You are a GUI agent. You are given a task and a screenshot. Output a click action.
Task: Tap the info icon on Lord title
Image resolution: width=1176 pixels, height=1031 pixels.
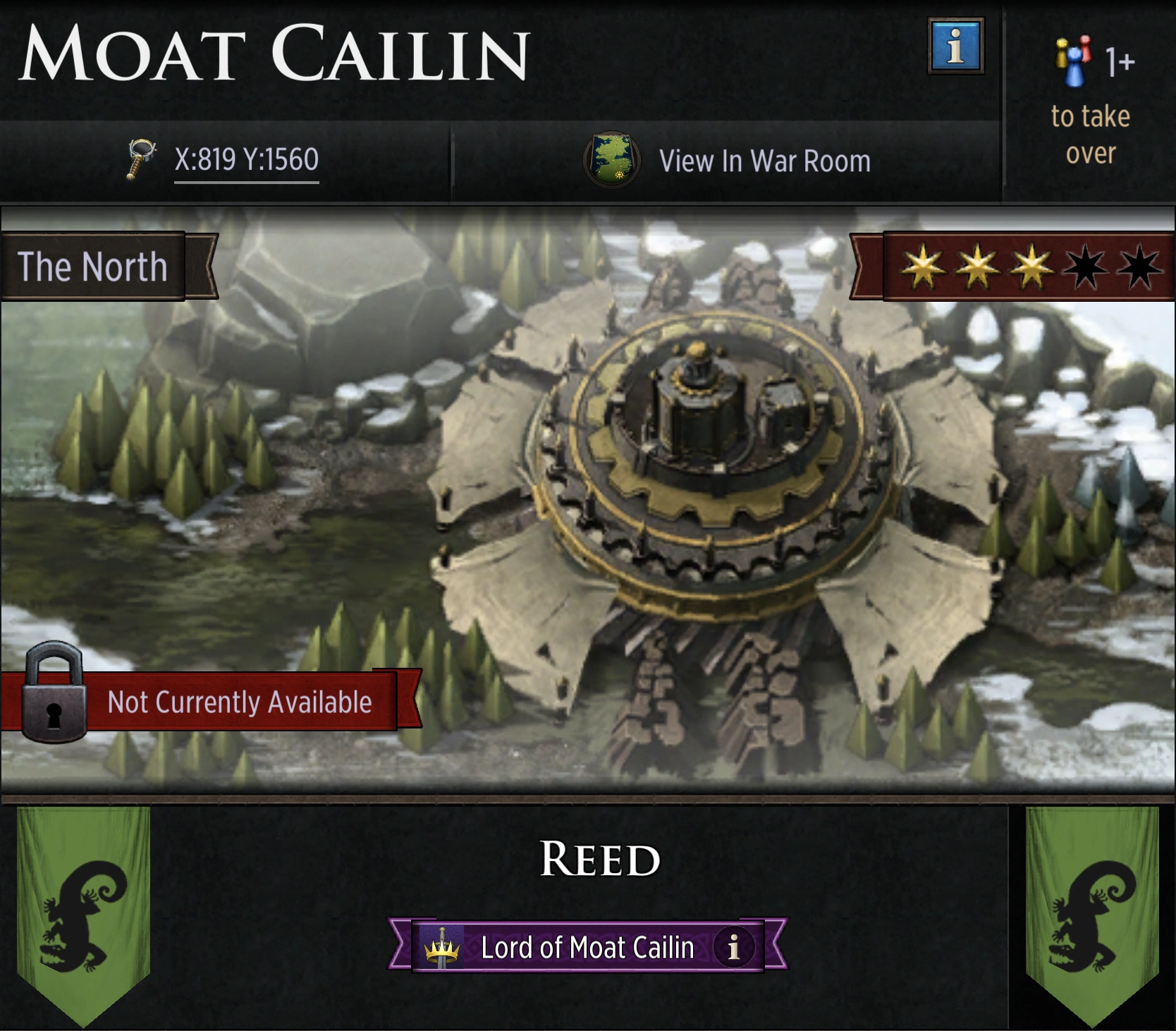click(x=734, y=947)
